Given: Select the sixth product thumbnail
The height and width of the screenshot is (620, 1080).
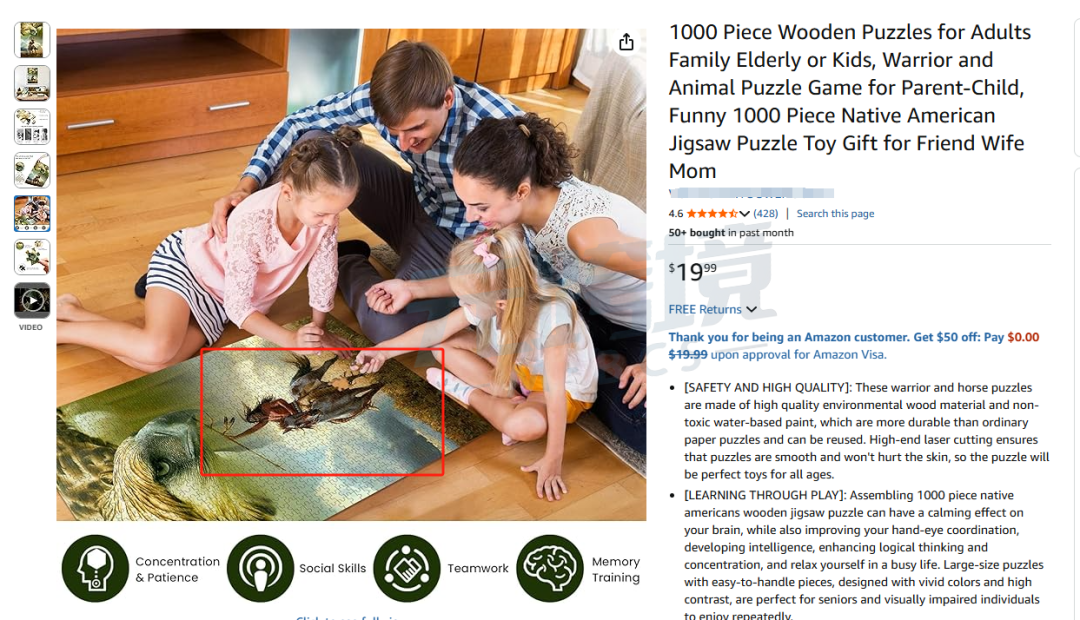Looking at the screenshot, I should (x=32, y=257).
